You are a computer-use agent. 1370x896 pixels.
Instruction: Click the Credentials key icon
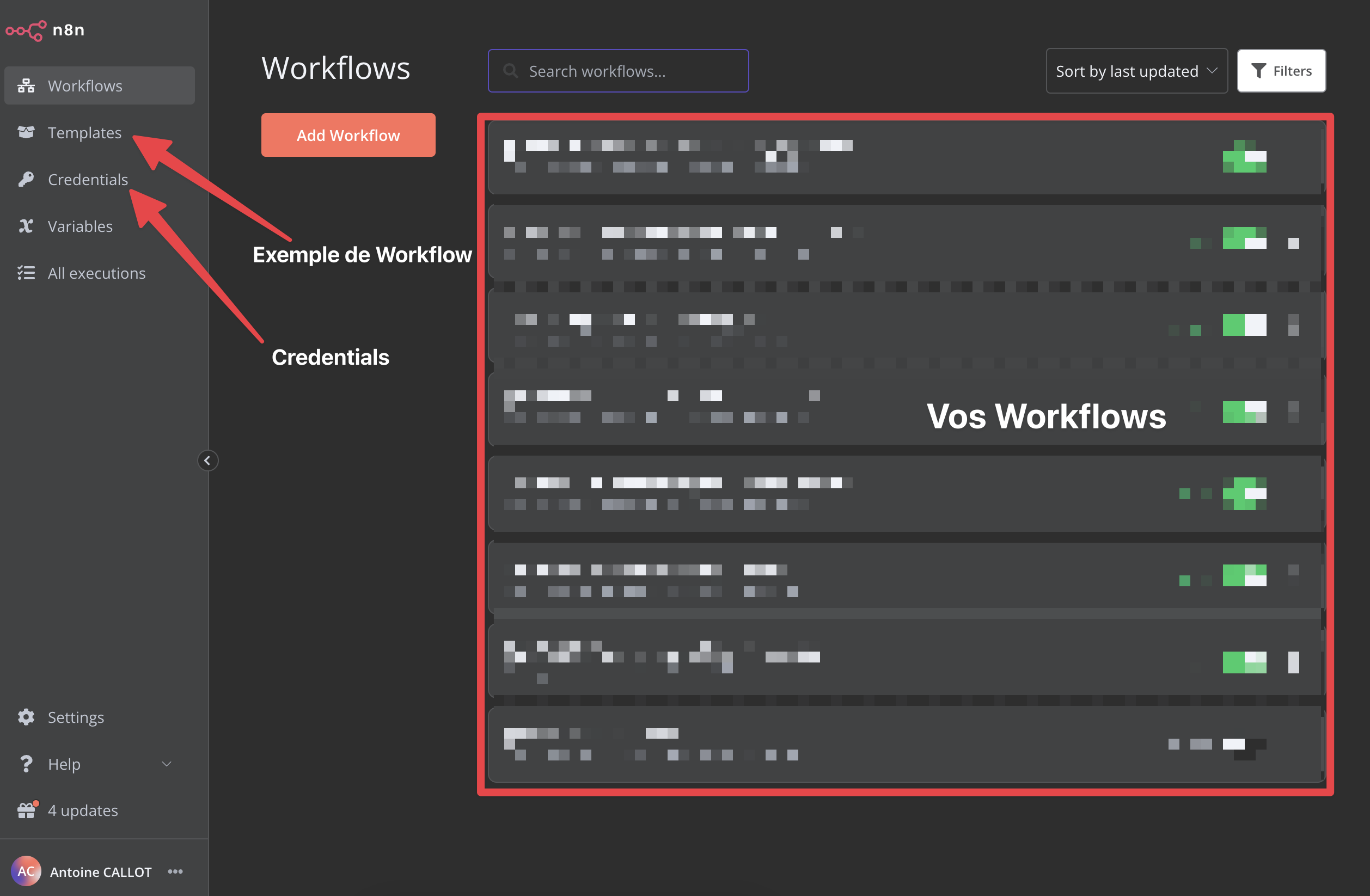click(26, 180)
